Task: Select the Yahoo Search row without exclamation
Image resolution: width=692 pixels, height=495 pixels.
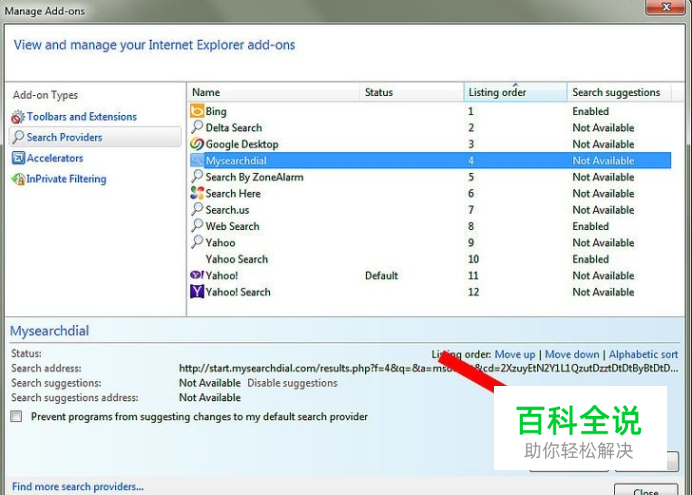Action: tap(431, 259)
